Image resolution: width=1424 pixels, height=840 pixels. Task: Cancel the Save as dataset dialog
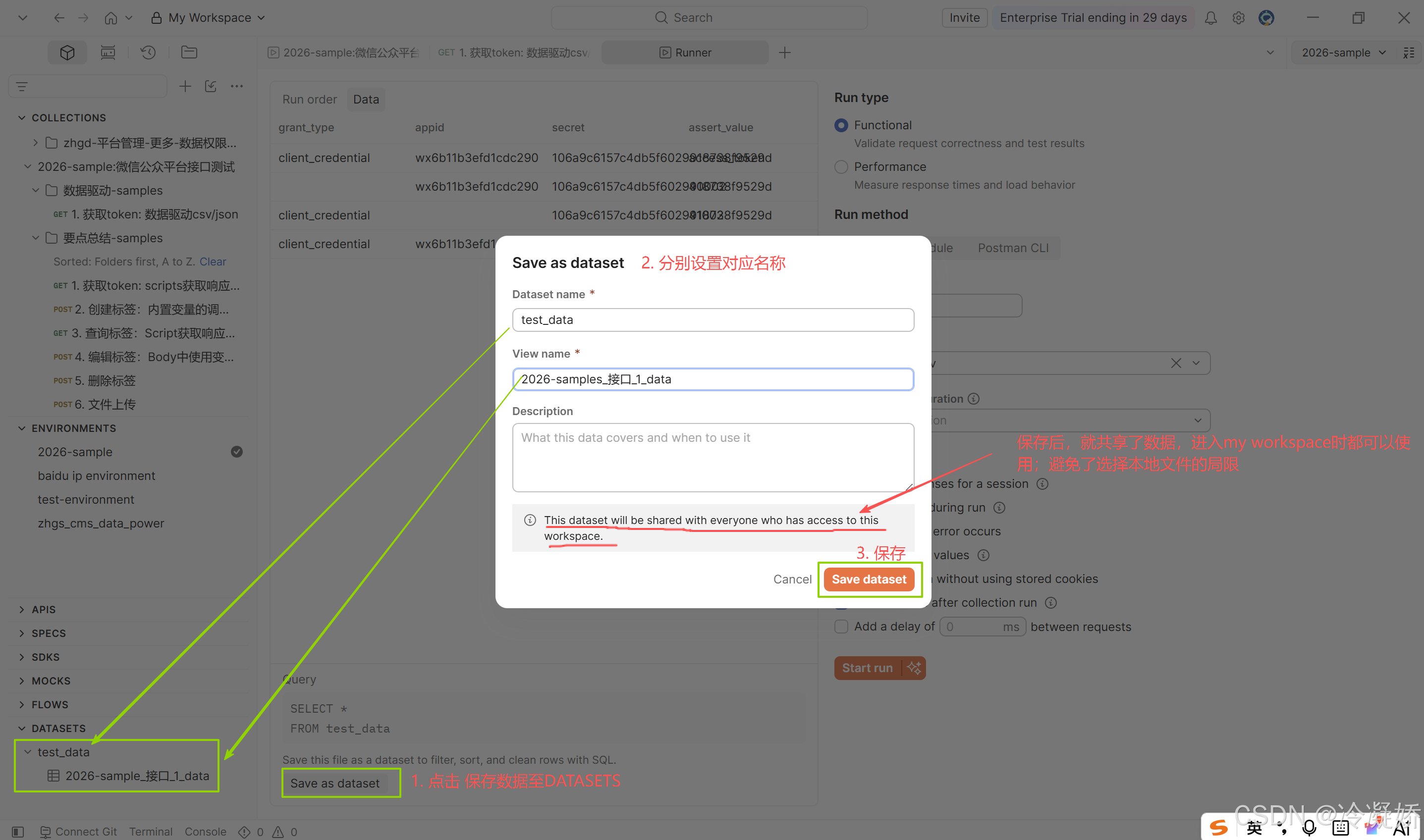point(792,579)
